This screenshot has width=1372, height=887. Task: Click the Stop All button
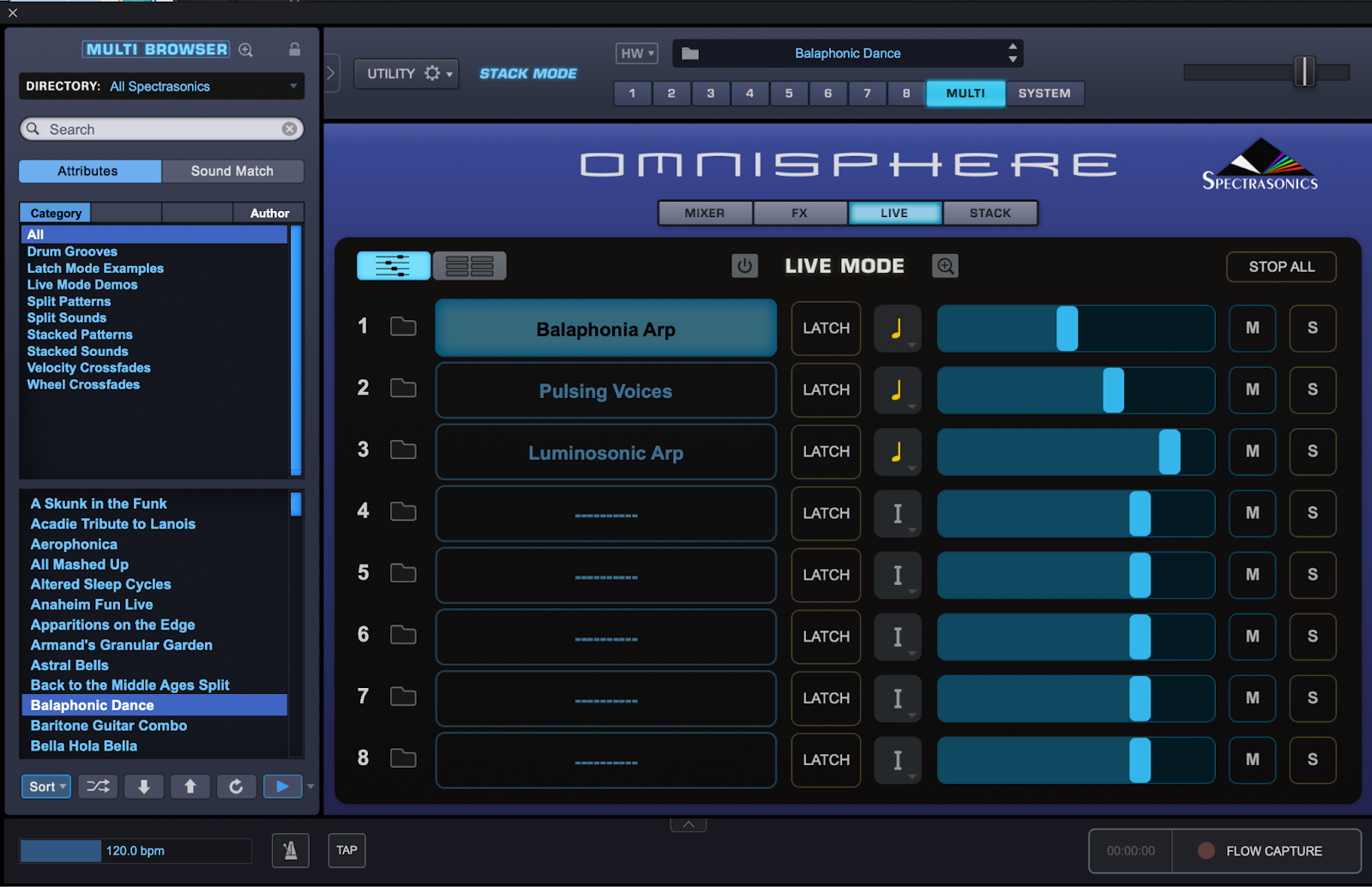point(1281,267)
